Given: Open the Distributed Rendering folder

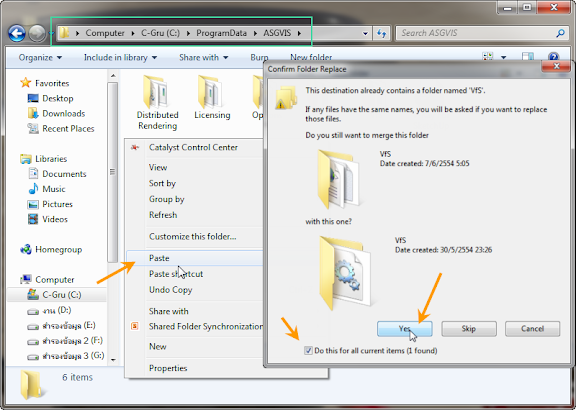Looking at the screenshot, I should [157, 102].
